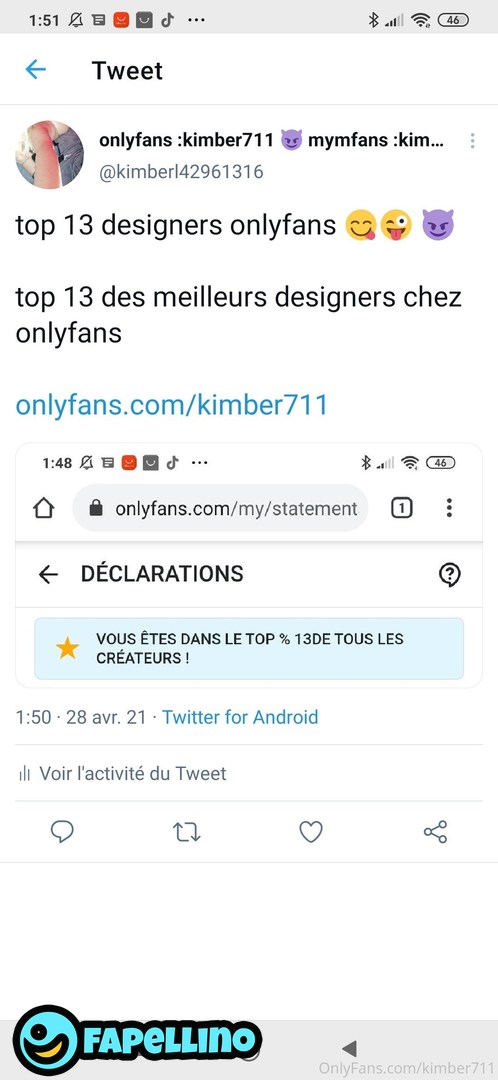The image size is (498, 1080).
Task: Open the embedded browser's three-dot menu
Action: point(449,508)
